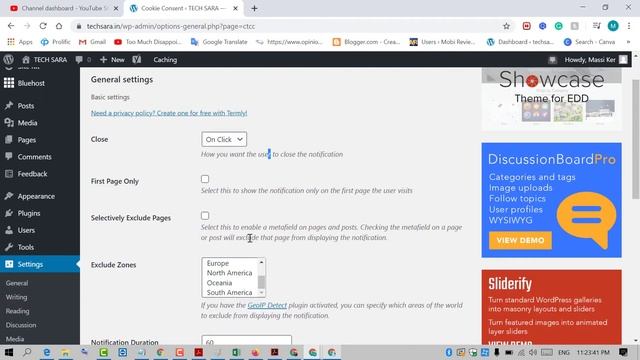The image size is (640, 360).
Task: Open the TECH SARA site home link
Action: point(44,60)
